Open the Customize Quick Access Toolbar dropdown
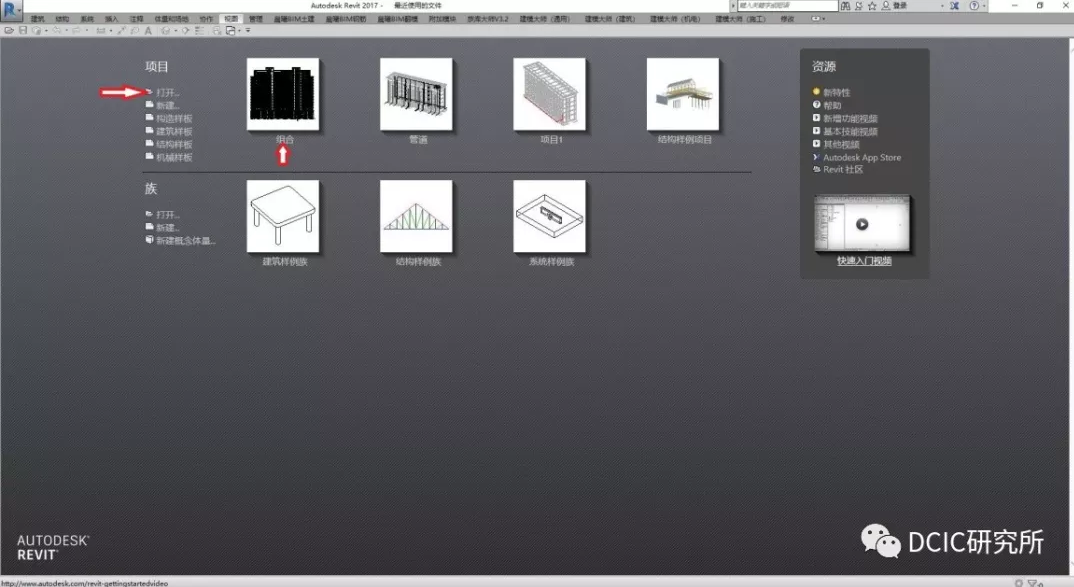This screenshot has width=1074, height=587. click(x=248, y=31)
